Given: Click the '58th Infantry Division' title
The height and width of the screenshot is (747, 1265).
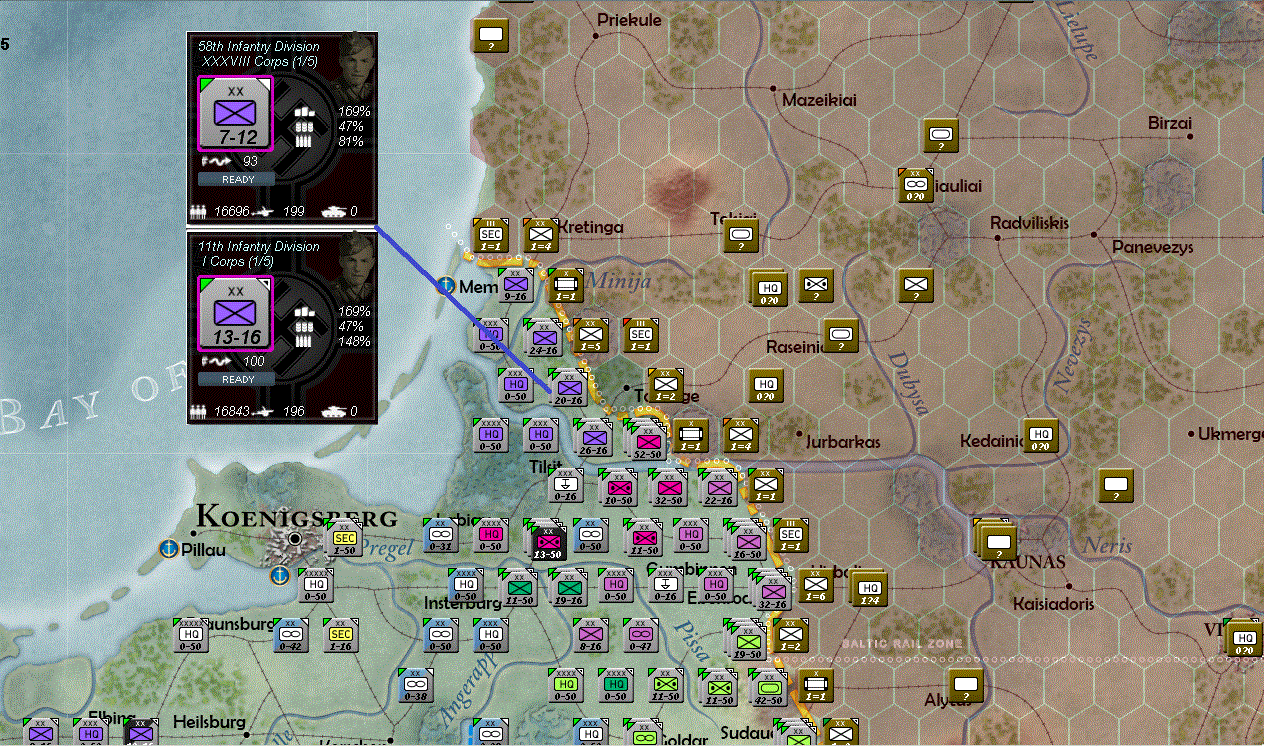Looking at the screenshot, I should point(258,46).
